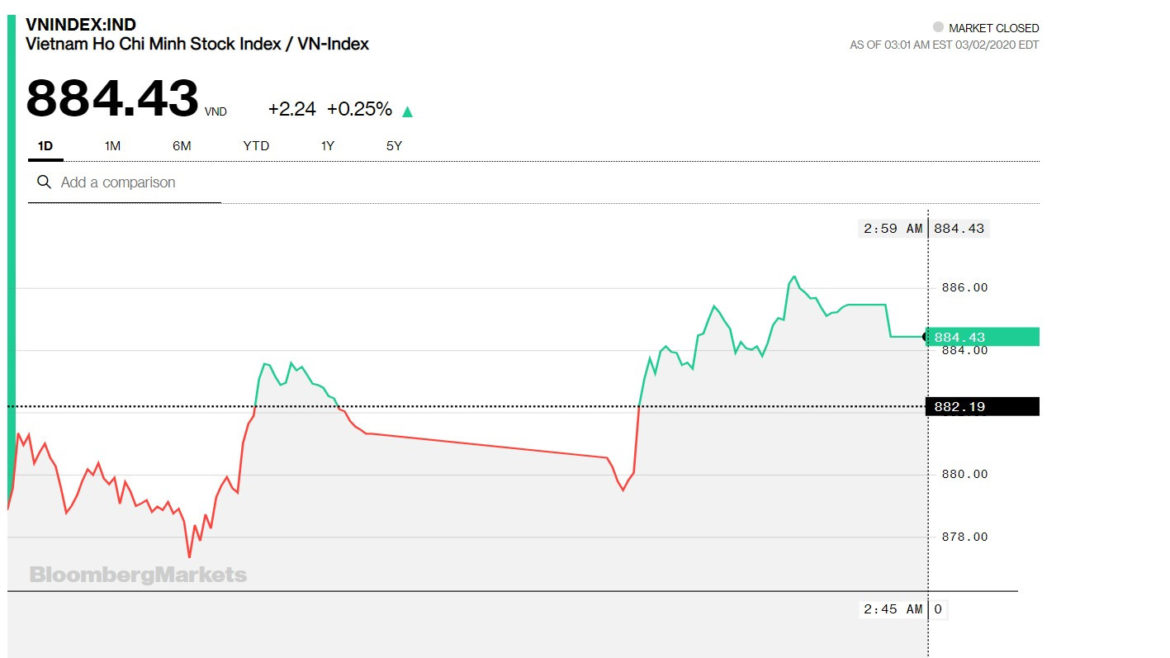Click the BloombergMarkets watermark logo
The image size is (1170, 658).
pos(138,575)
